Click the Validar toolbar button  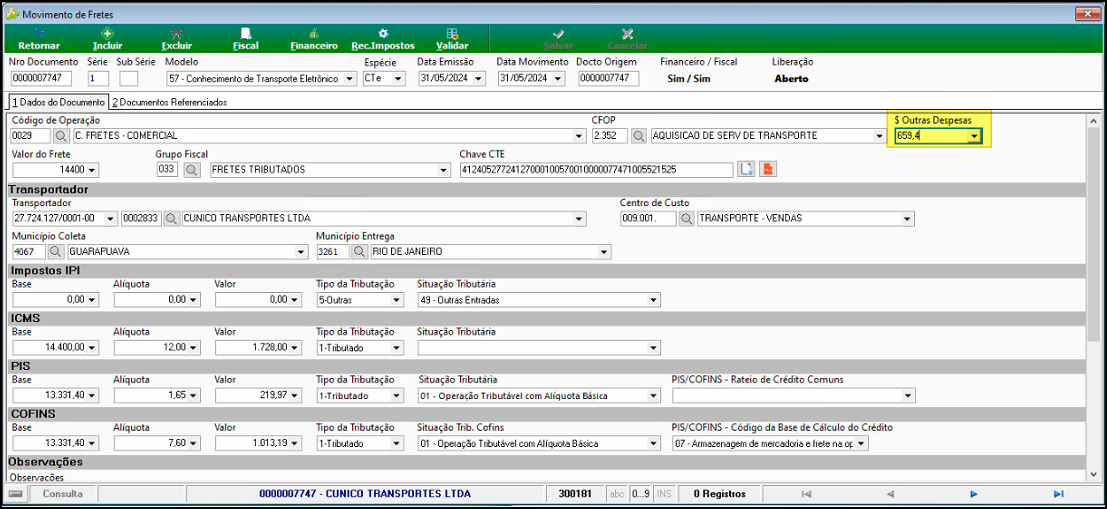[x=453, y=39]
